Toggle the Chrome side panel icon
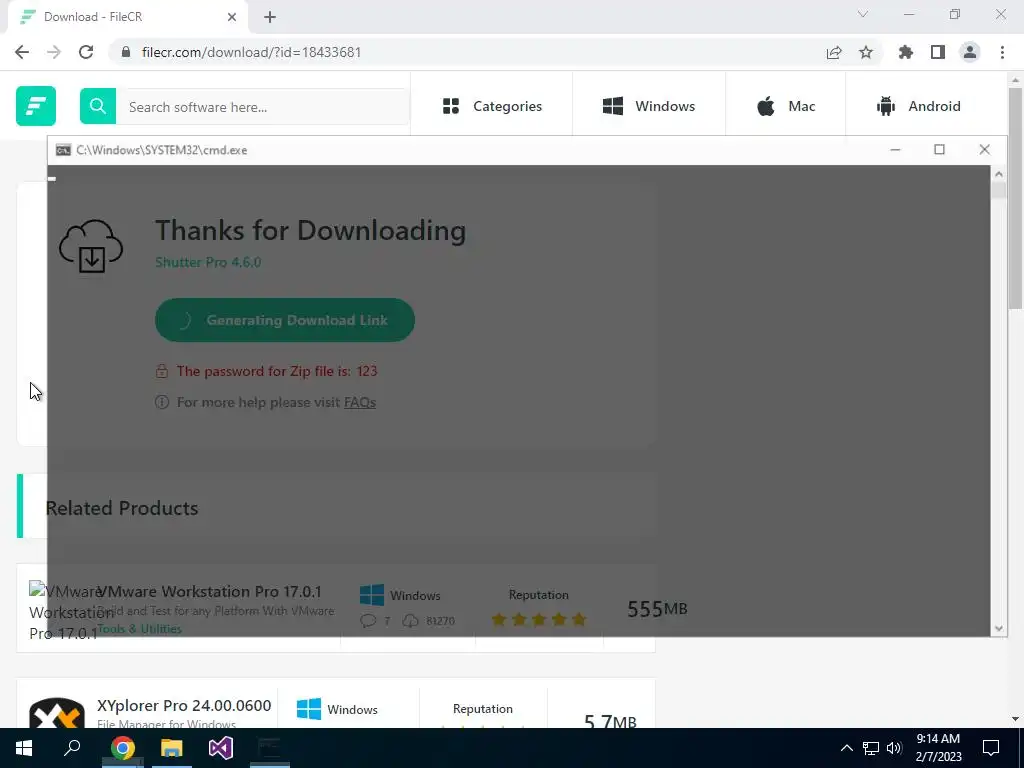The height and width of the screenshot is (768, 1024). click(938, 52)
